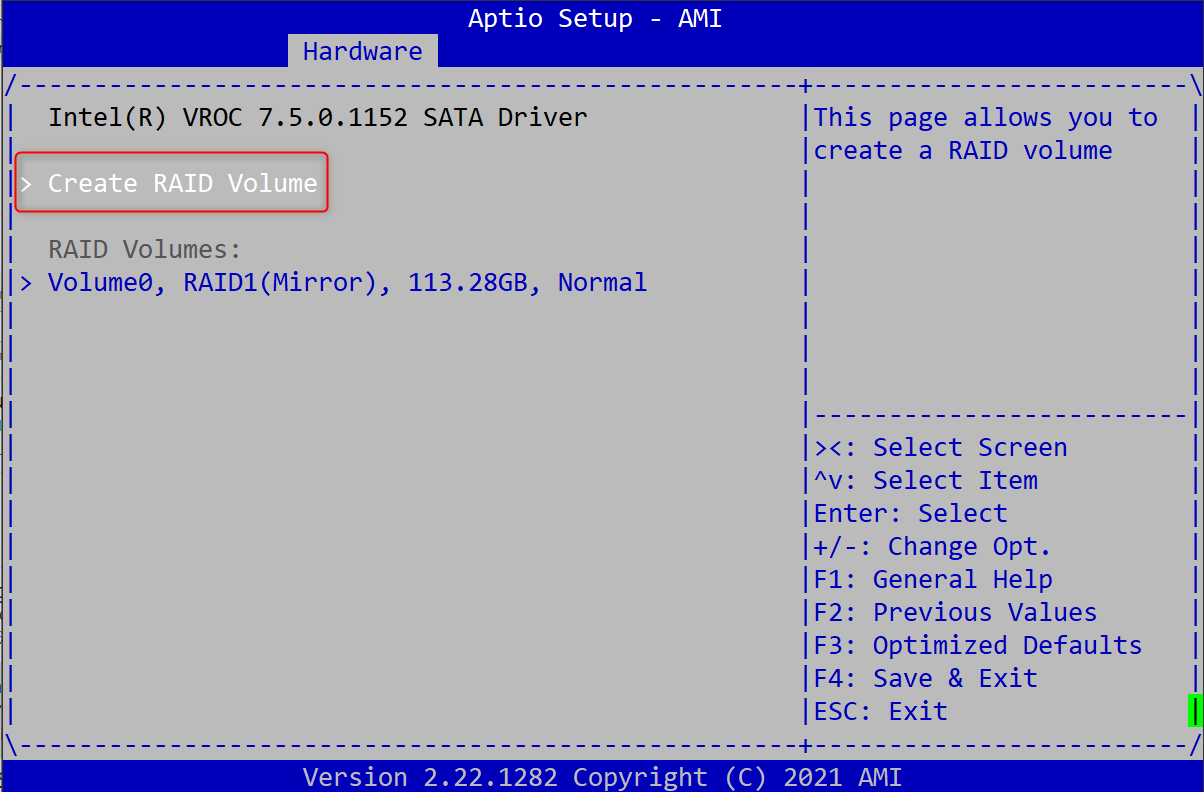Open the Hardware tab

[363, 51]
